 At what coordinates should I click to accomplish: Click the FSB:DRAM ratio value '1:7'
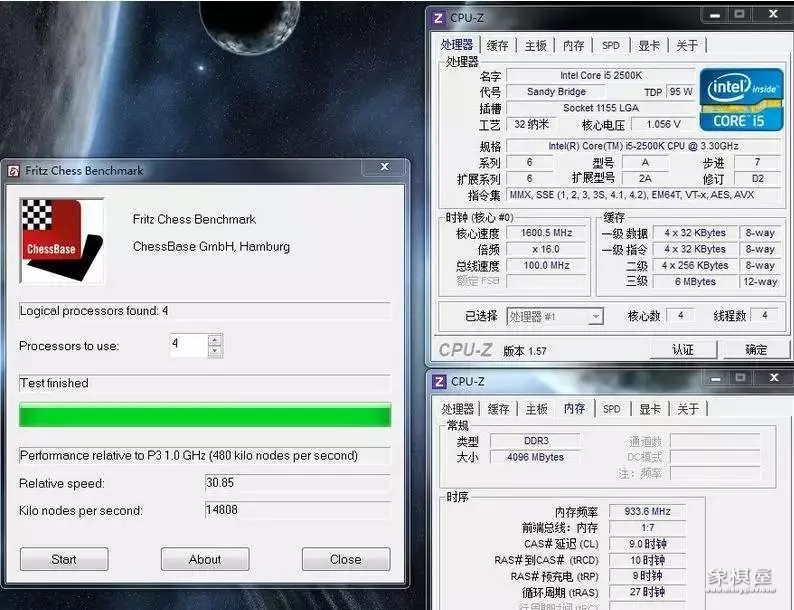(x=647, y=527)
